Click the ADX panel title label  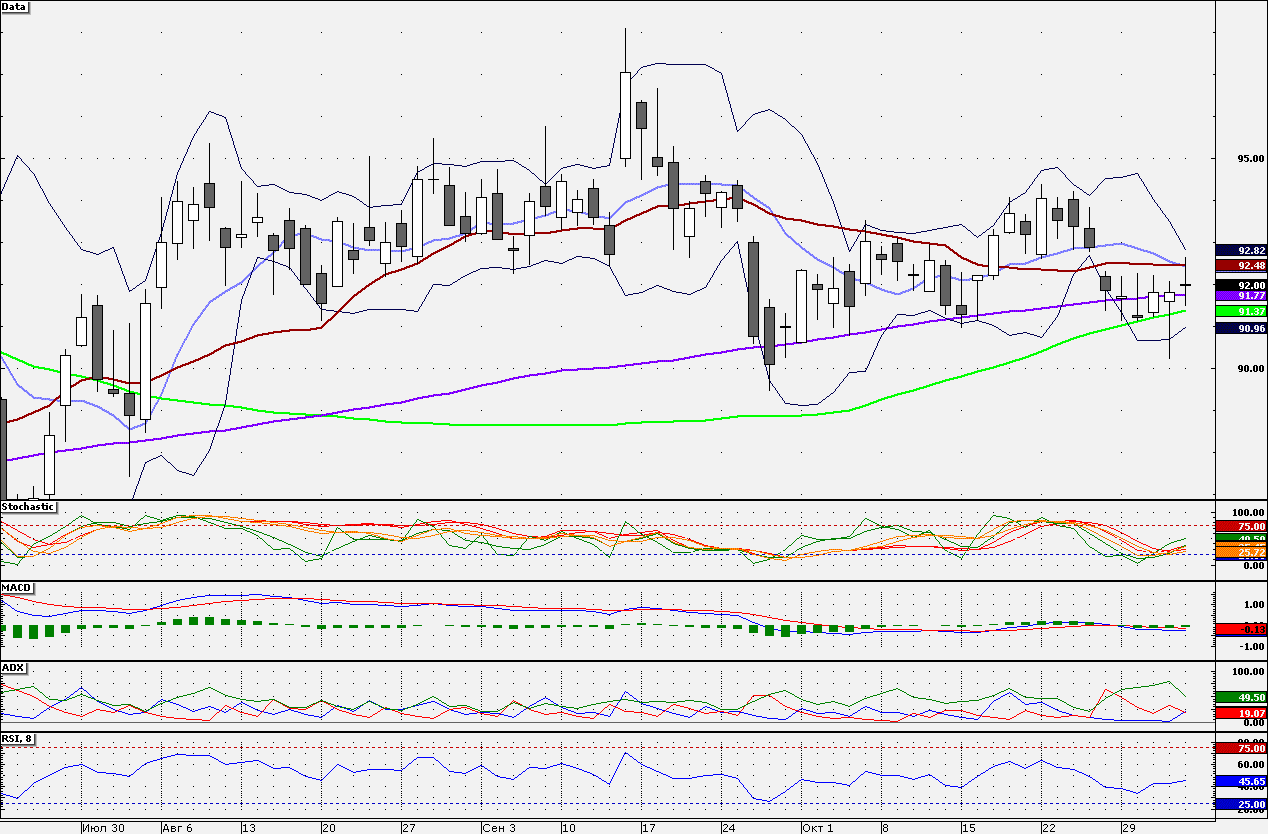[14, 667]
